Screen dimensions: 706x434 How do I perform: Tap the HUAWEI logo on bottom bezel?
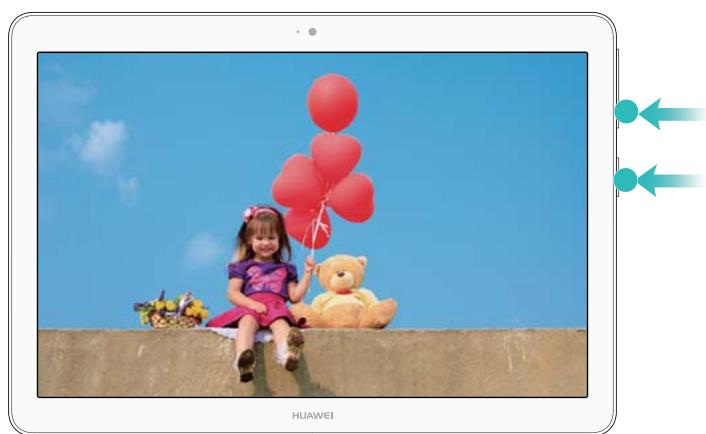coord(312,412)
